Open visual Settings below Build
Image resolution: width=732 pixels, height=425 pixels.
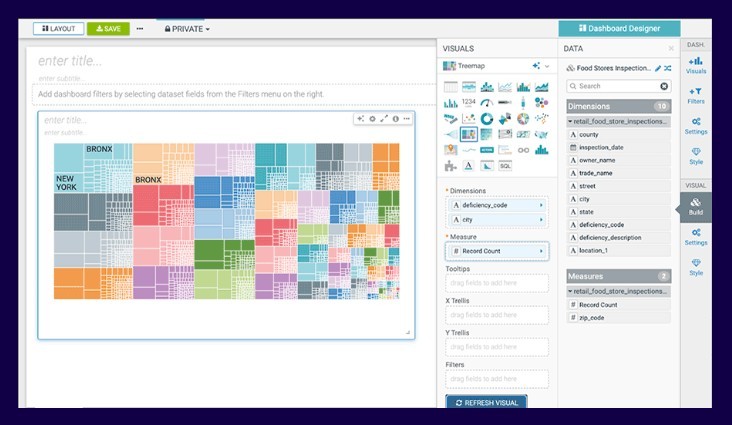(x=696, y=237)
